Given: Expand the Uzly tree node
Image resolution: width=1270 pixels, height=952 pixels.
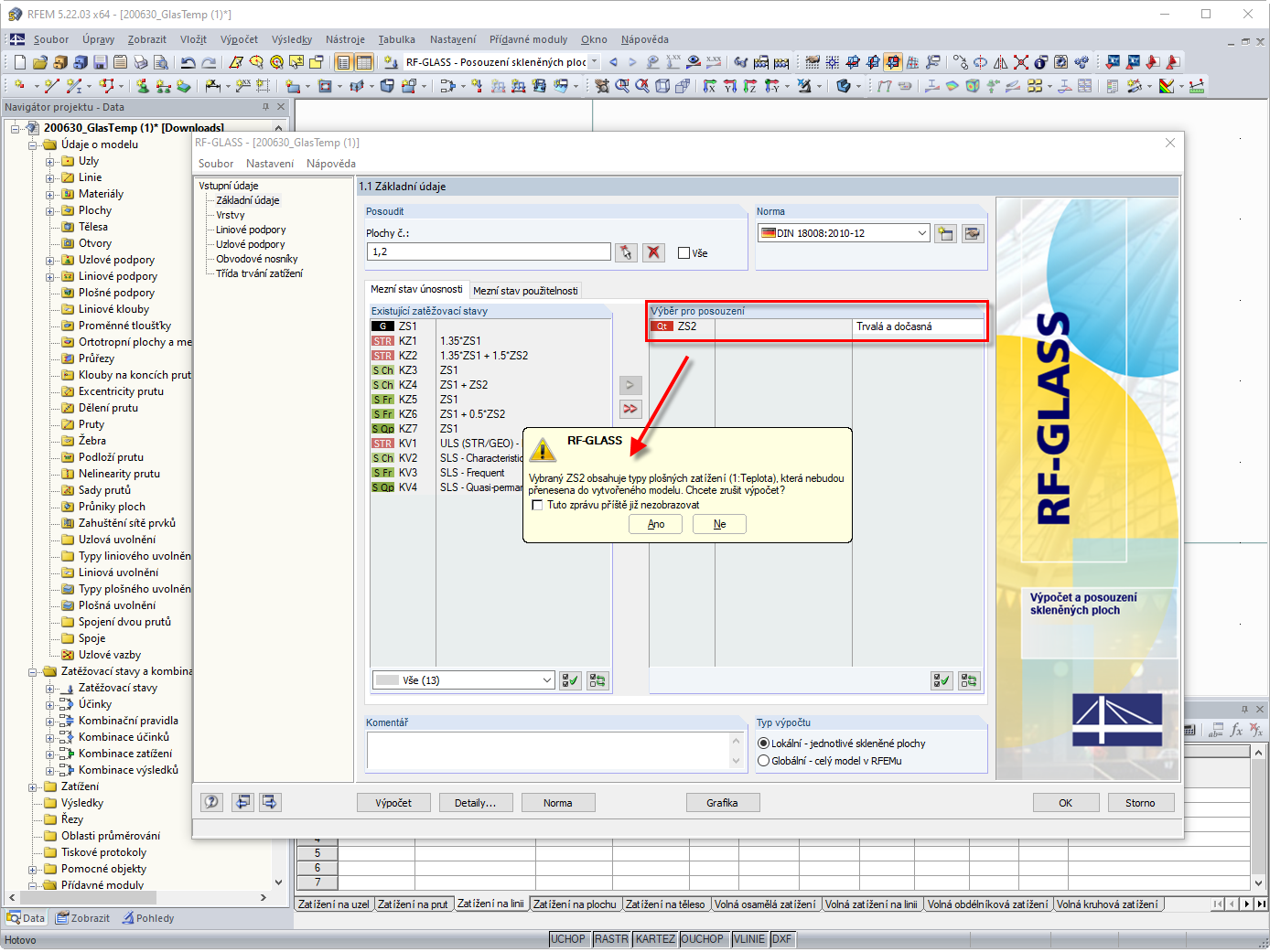Looking at the screenshot, I should [x=50, y=162].
